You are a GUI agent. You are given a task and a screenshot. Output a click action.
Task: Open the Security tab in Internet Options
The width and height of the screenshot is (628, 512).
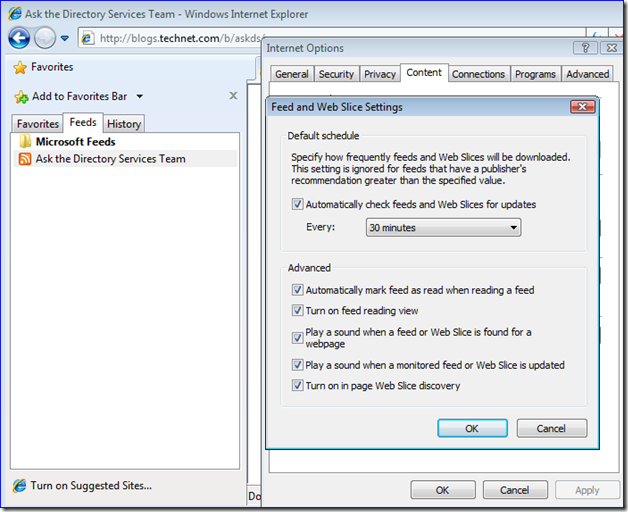point(336,74)
